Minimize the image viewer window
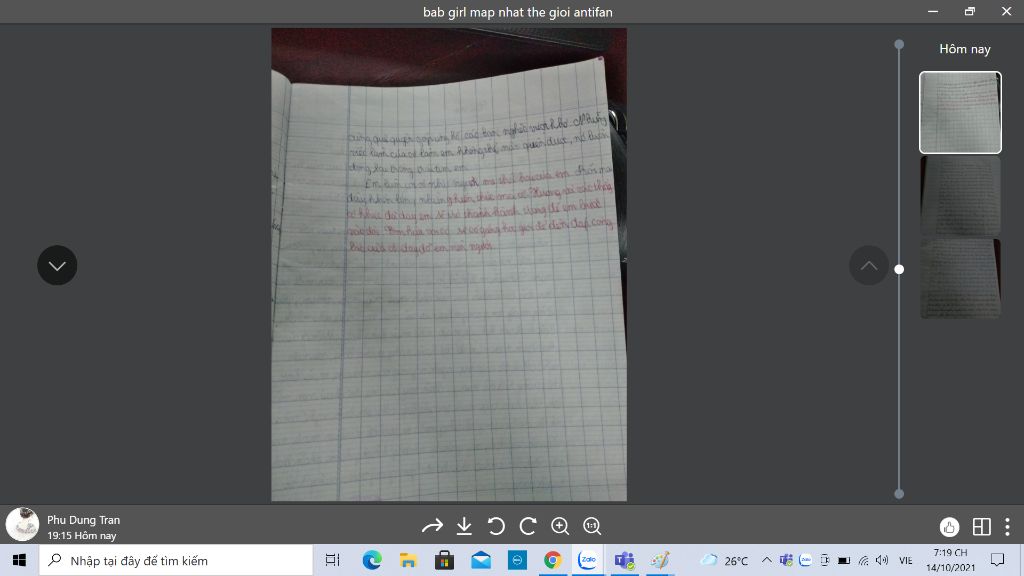 (x=933, y=11)
